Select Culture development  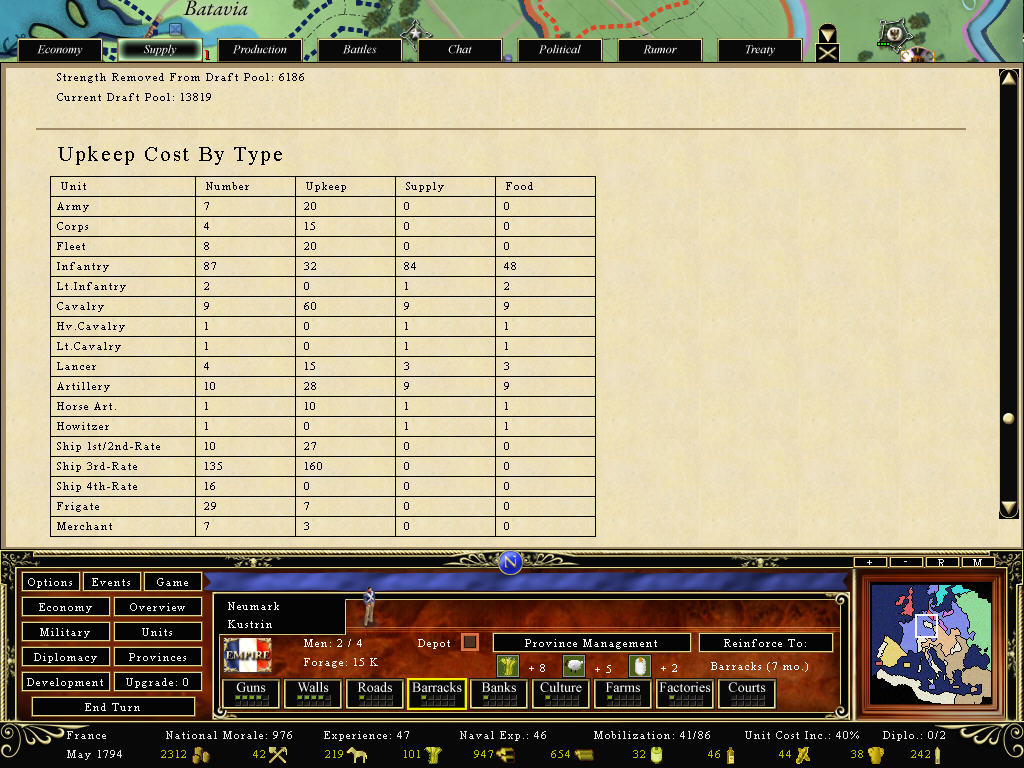[x=561, y=694]
